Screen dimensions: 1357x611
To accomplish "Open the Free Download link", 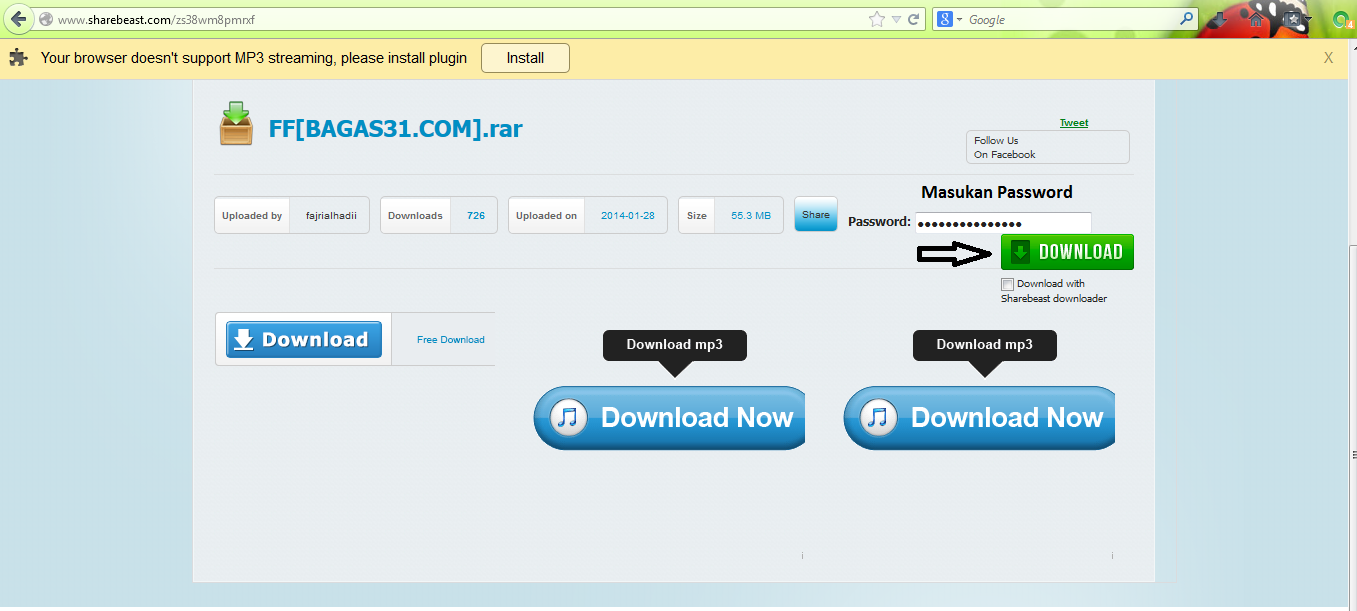I will point(450,339).
